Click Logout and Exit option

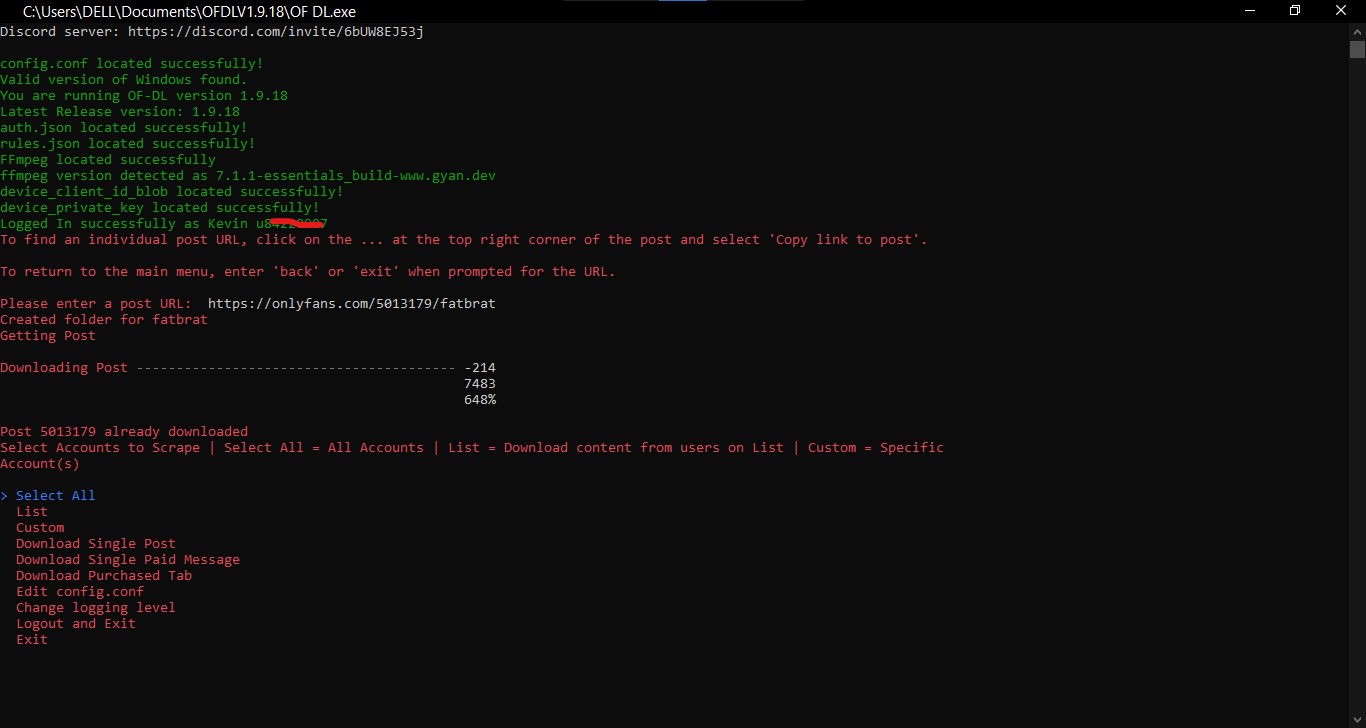pos(75,623)
